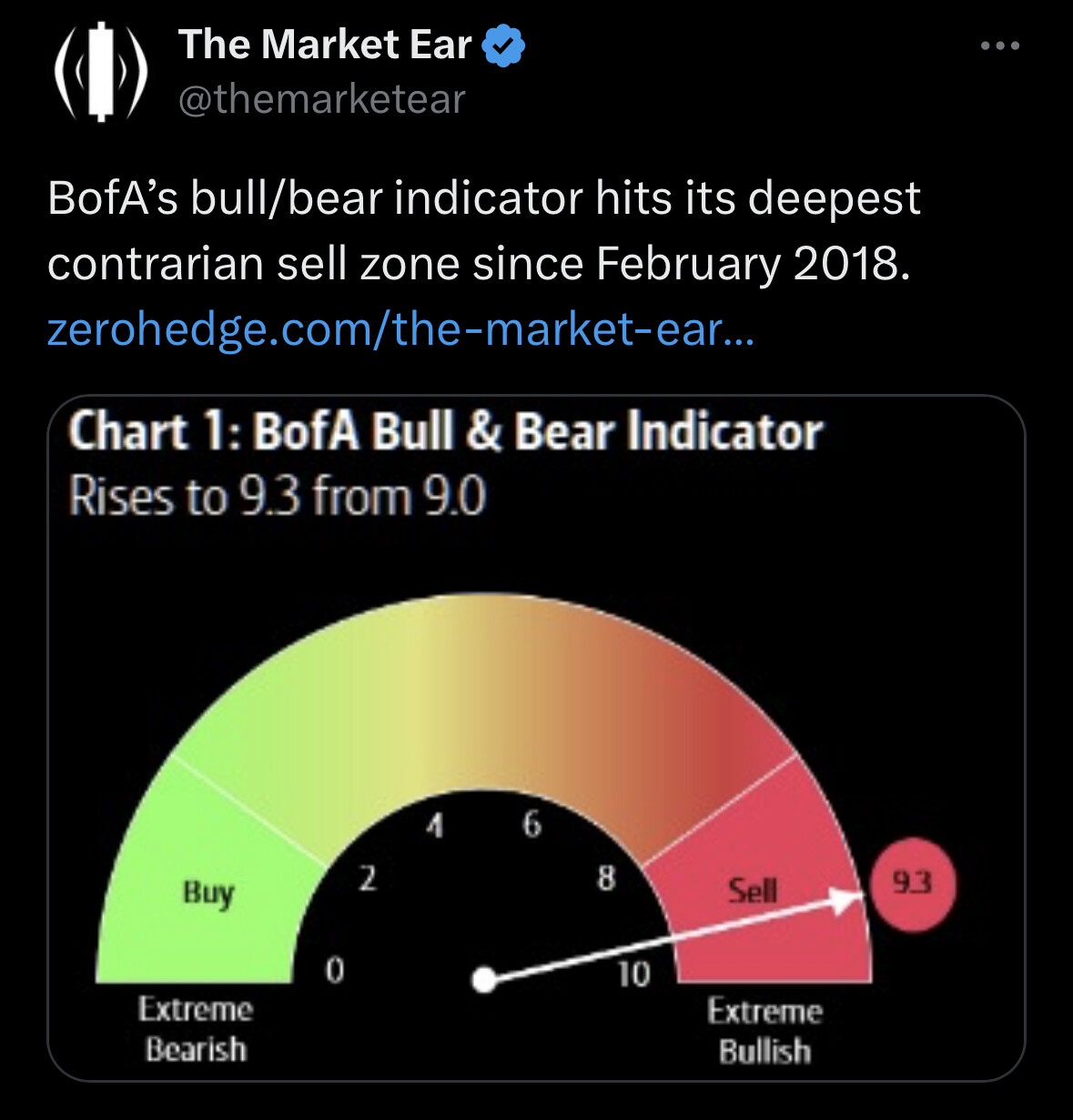Viewport: 1073px width, 1120px height.
Task: Click the white needle pivot dot
Action: coord(485,980)
